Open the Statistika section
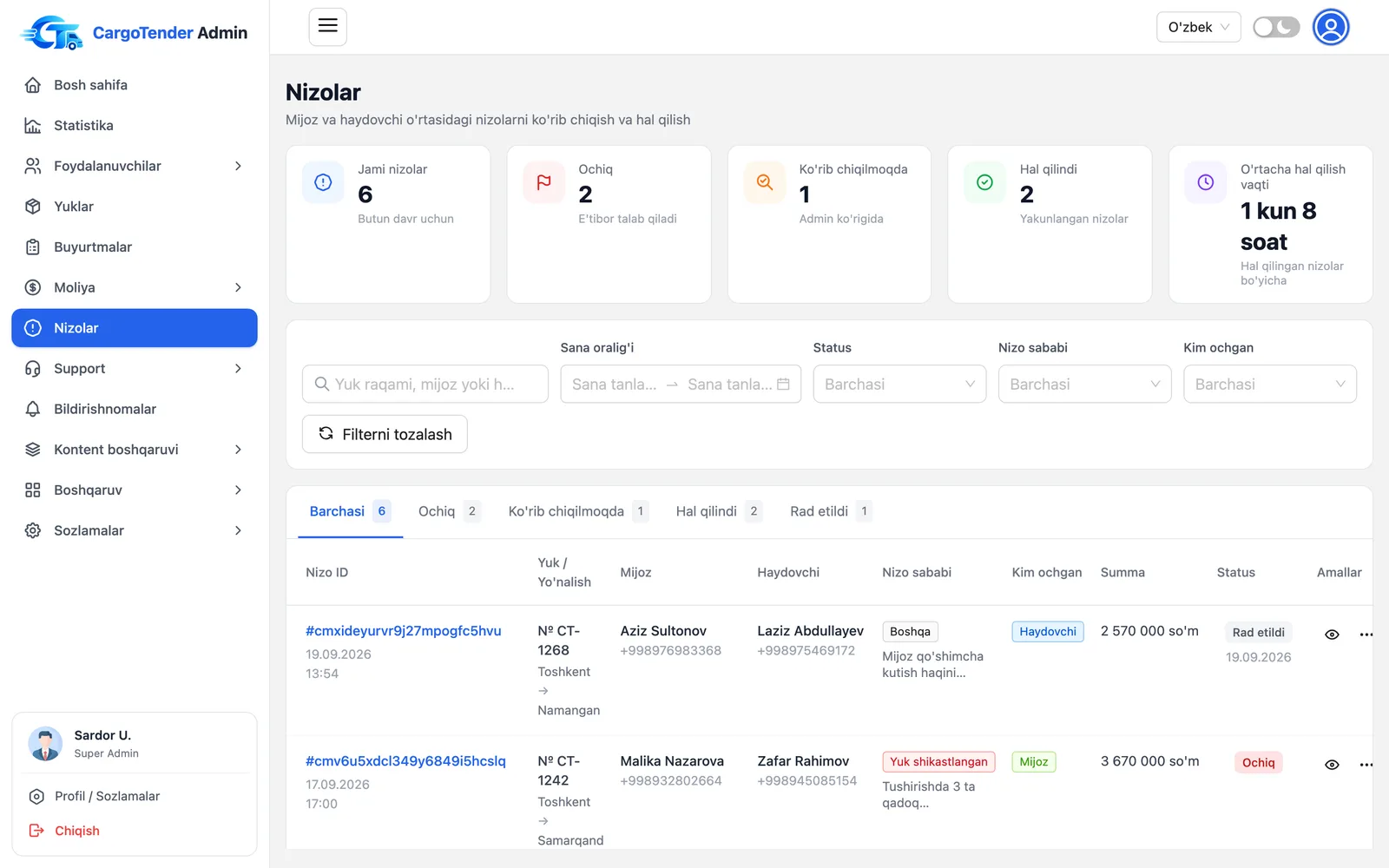Screen dimensions: 1389x868 click(135, 126)
